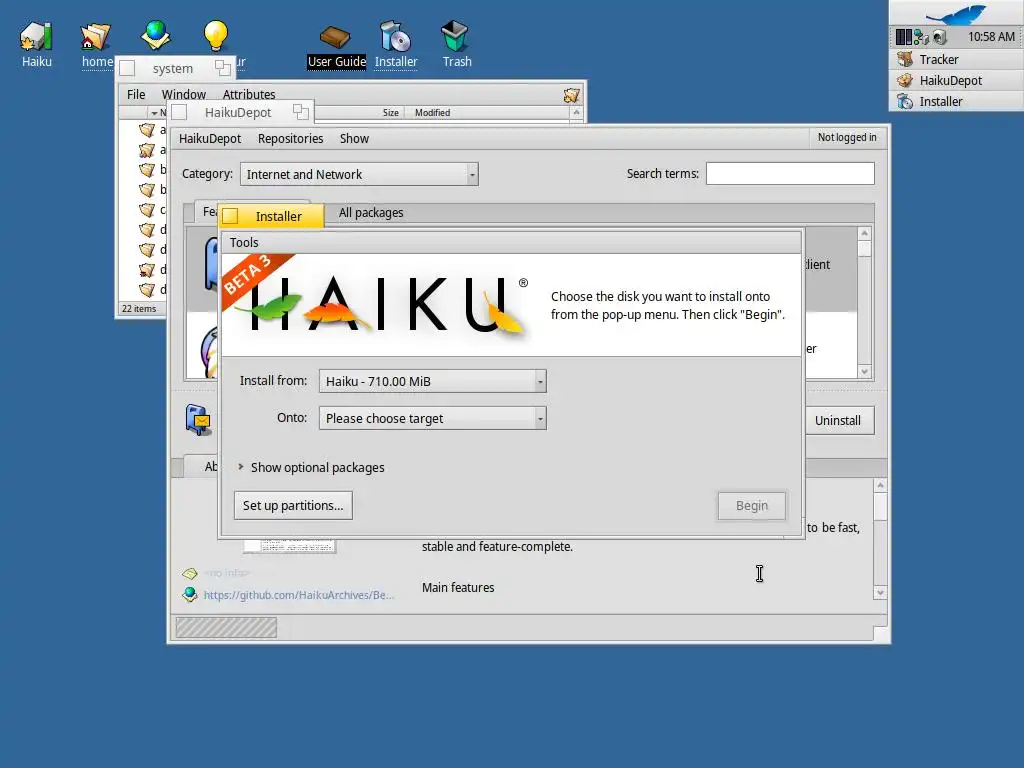Click description pane scrollbar down arrow
This screenshot has width=1024, height=768.
coord(880,593)
